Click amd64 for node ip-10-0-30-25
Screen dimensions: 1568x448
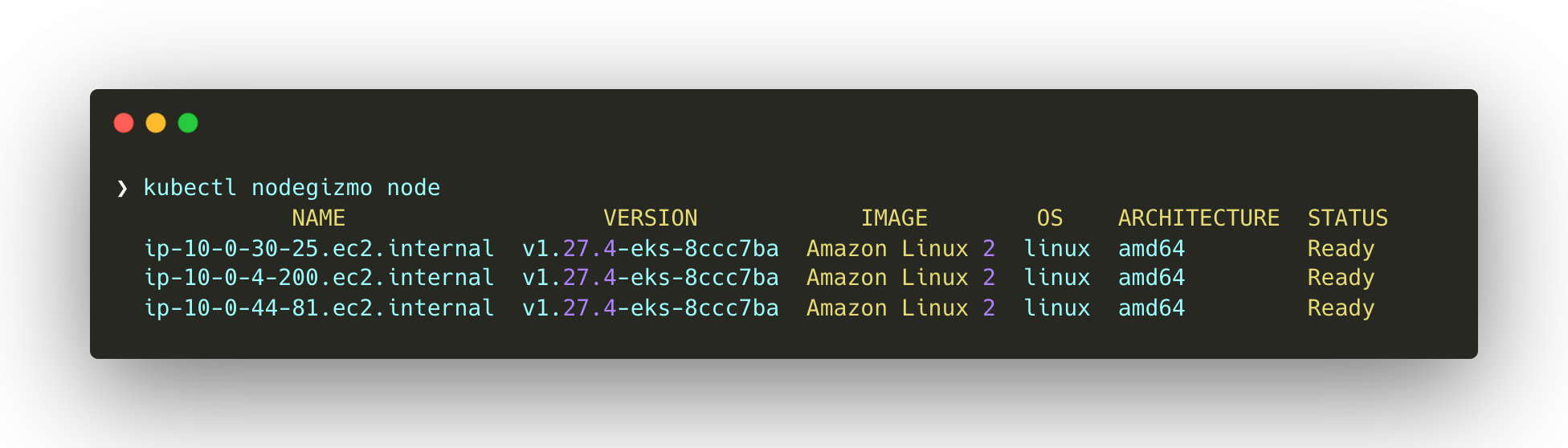[1151, 249]
